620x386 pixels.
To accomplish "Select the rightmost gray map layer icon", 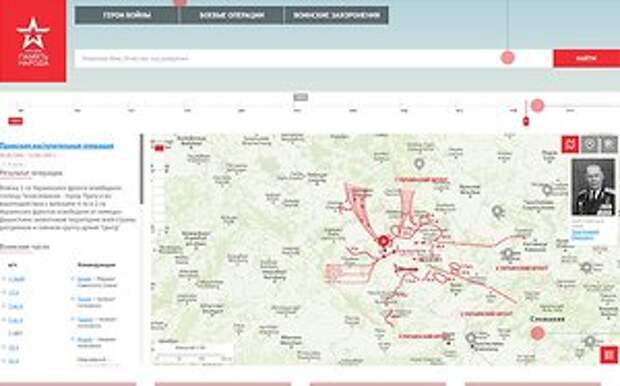I will click(609, 144).
